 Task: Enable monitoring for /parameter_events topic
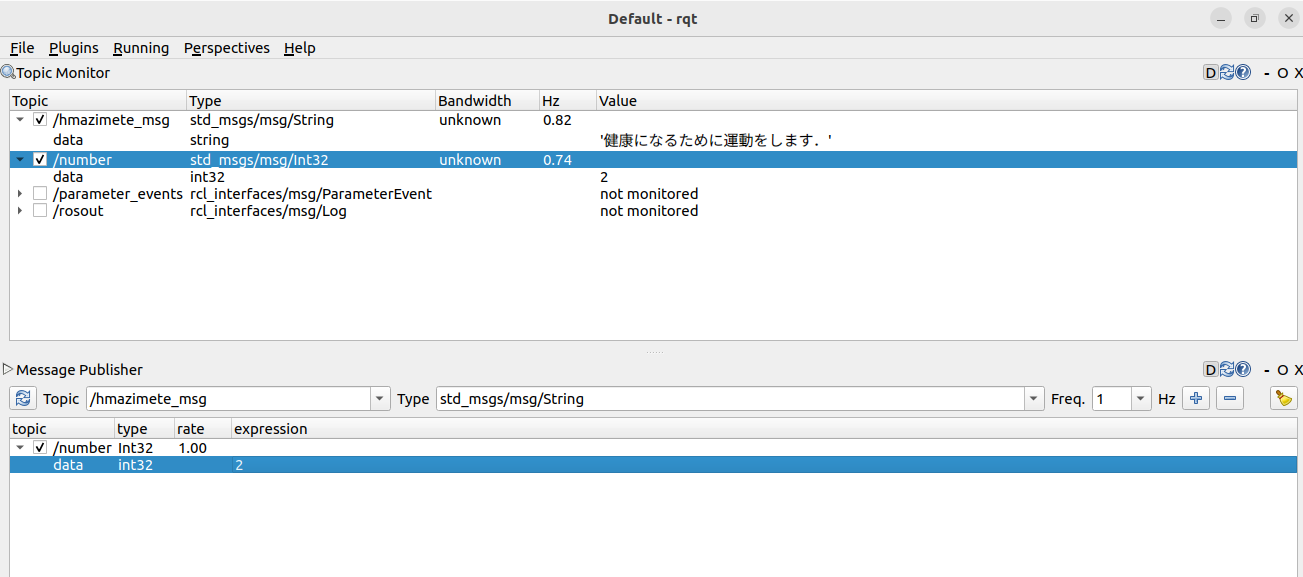pos(40,194)
